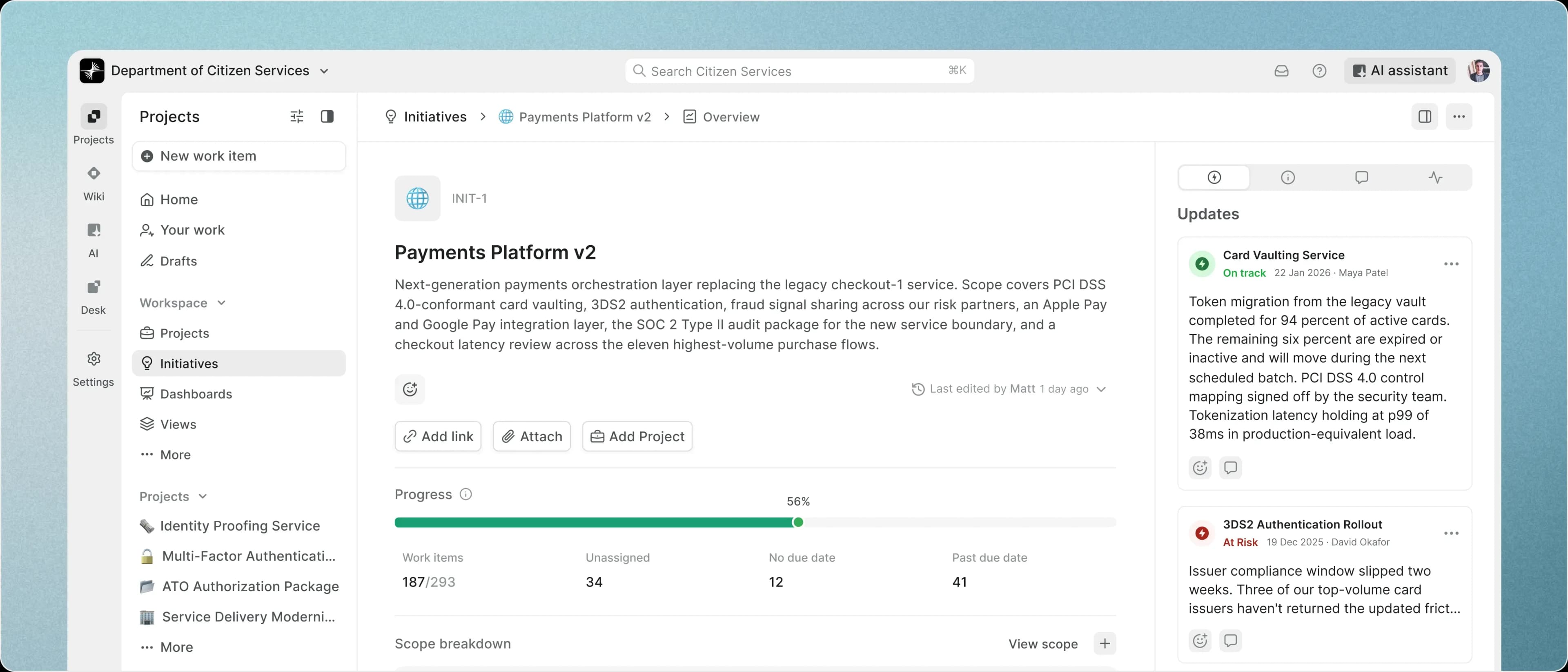
Task: Click the Unassigned count 34
Action: 593,583
